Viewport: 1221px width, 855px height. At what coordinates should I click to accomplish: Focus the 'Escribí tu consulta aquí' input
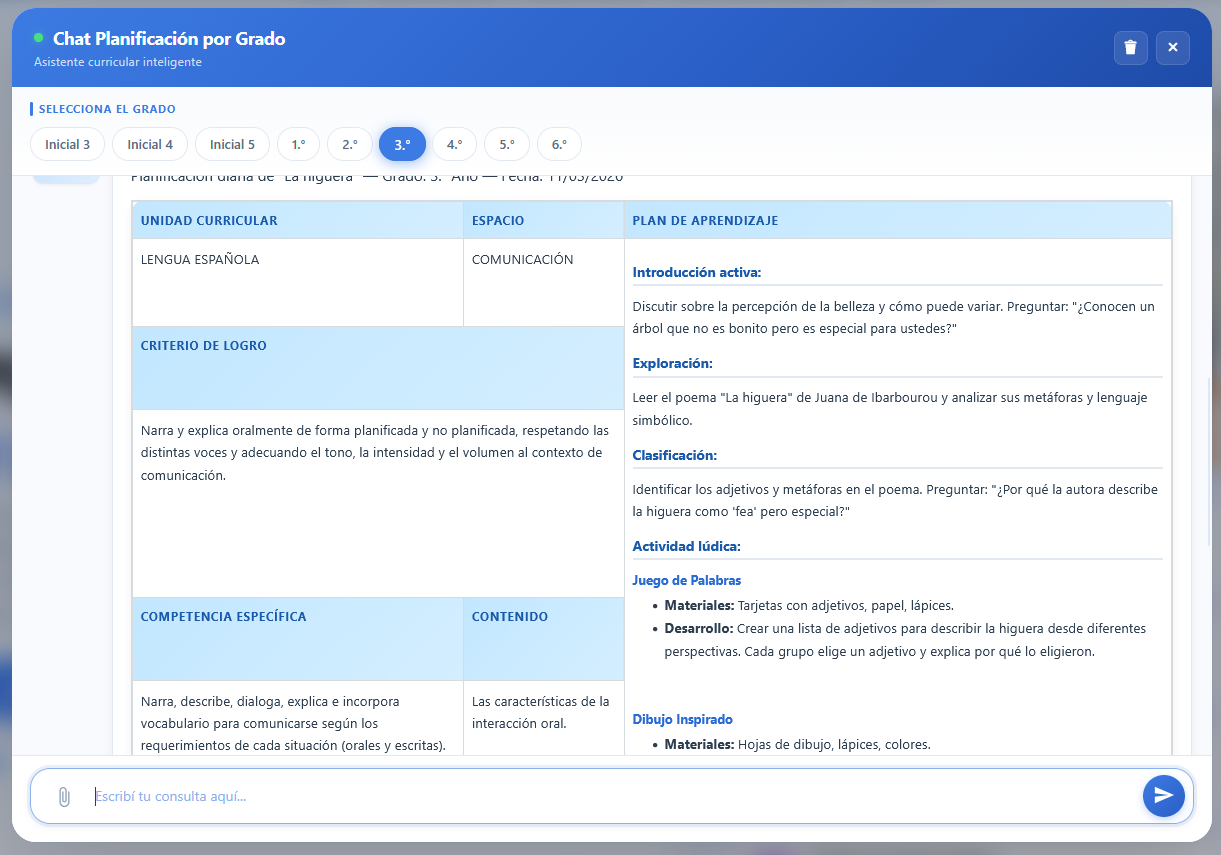(x=610, y=797)
